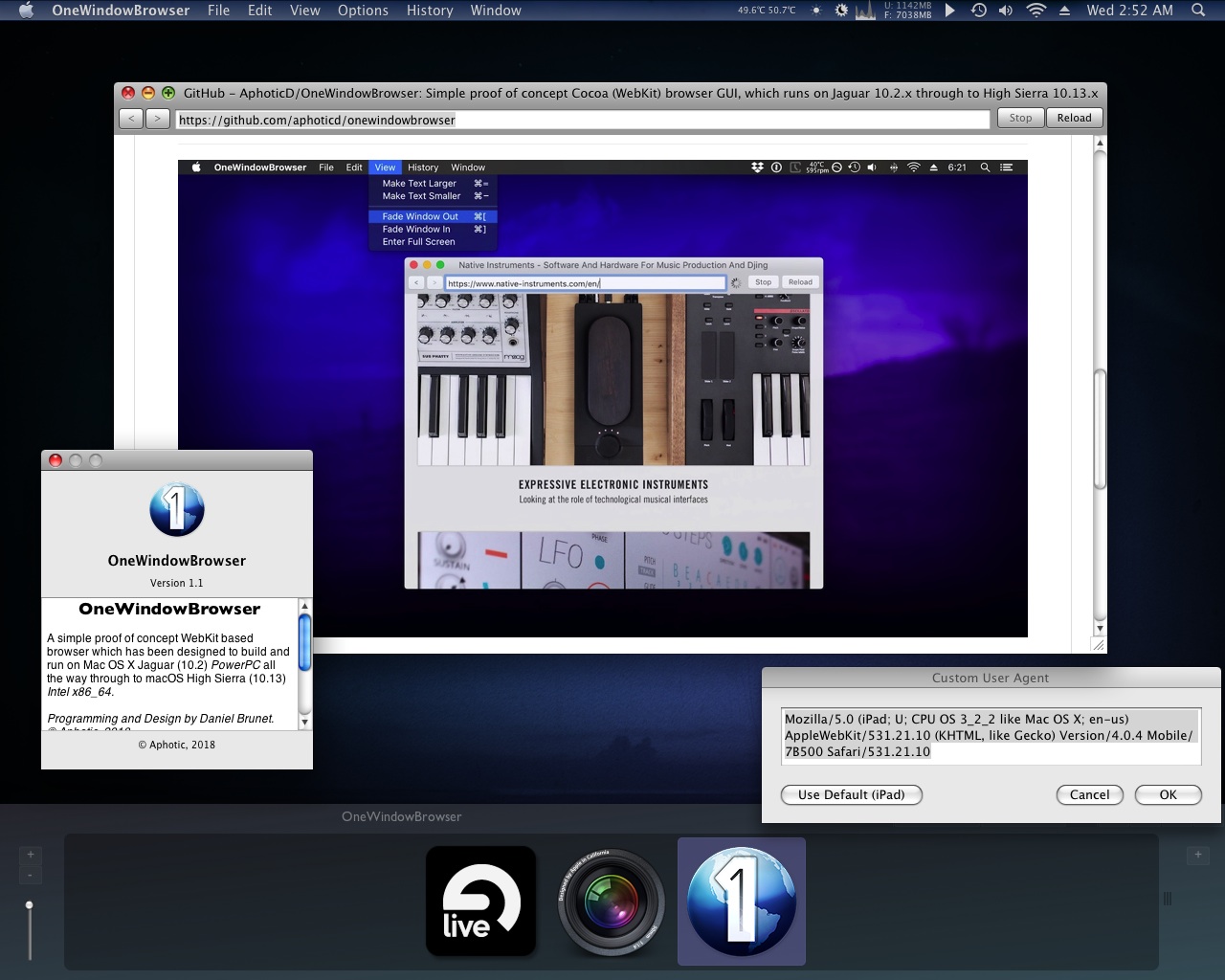The image size is (1225, 980).
Task: Click the dock size slider handle
Action: (30, 904)
